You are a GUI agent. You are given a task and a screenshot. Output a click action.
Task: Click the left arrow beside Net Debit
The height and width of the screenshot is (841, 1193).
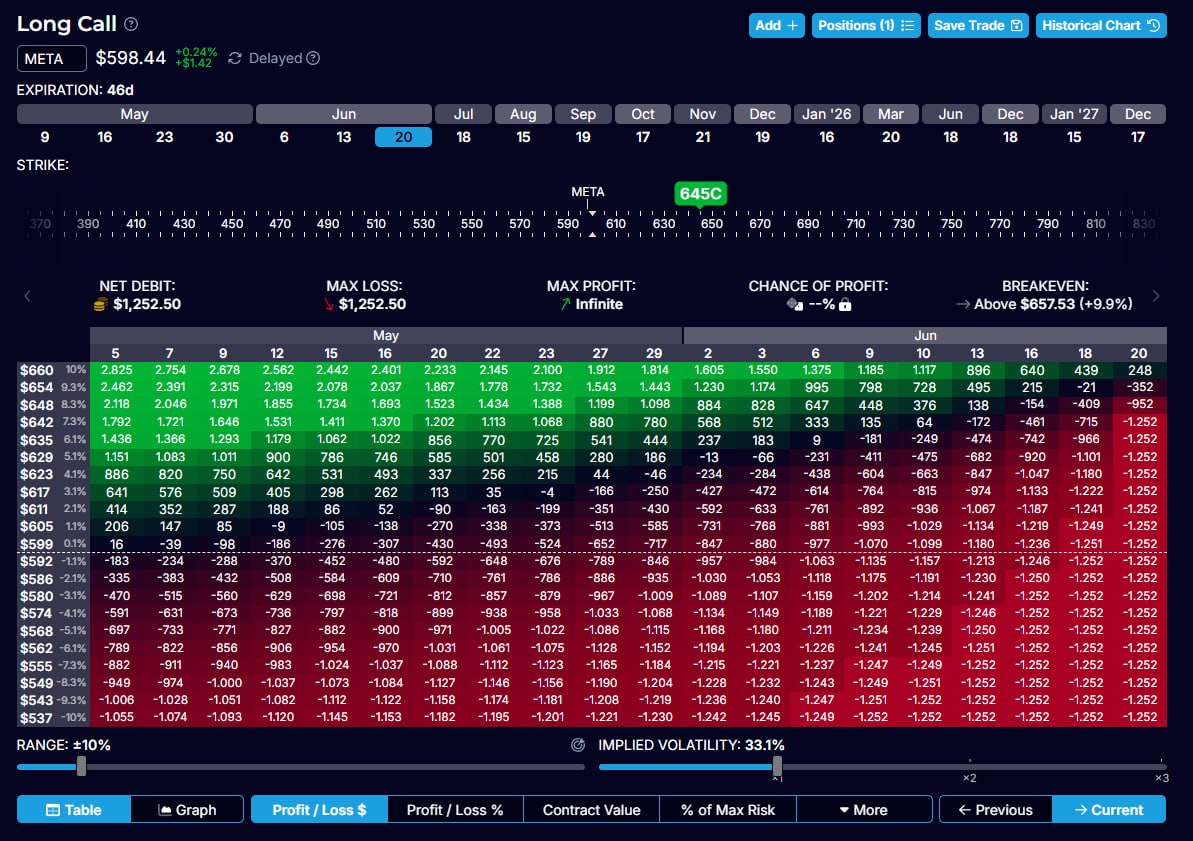pos(28,296)
